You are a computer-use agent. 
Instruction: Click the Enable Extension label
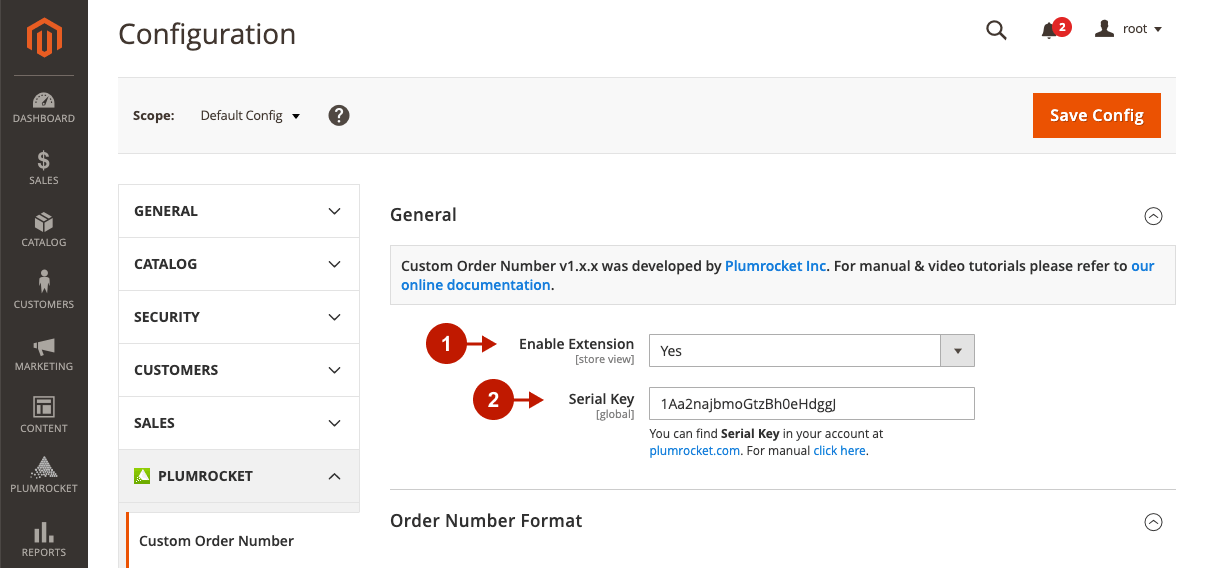pyautogui.click(x=576, y=344)
